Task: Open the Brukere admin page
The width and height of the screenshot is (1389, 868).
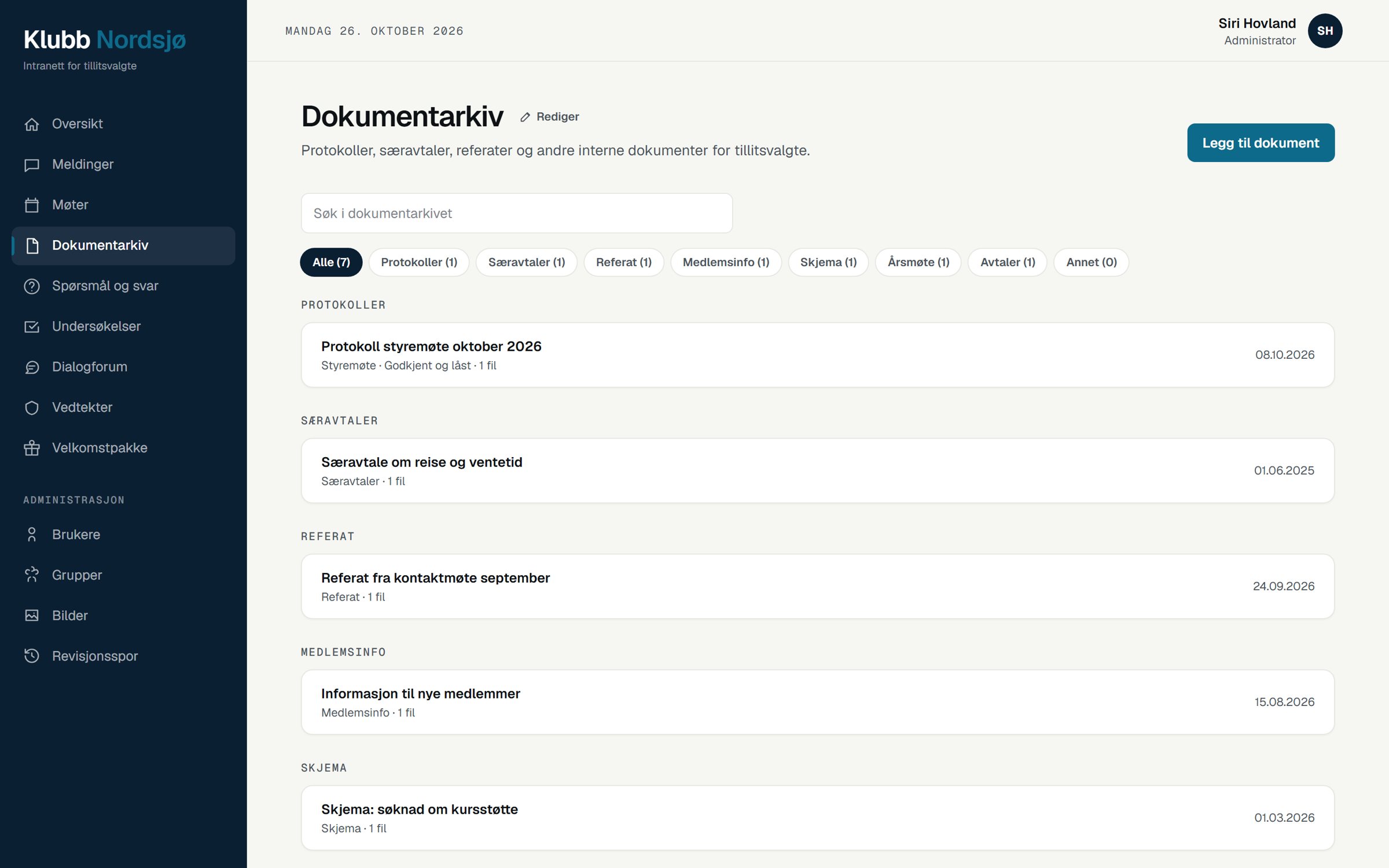Action: click(123, 535)
